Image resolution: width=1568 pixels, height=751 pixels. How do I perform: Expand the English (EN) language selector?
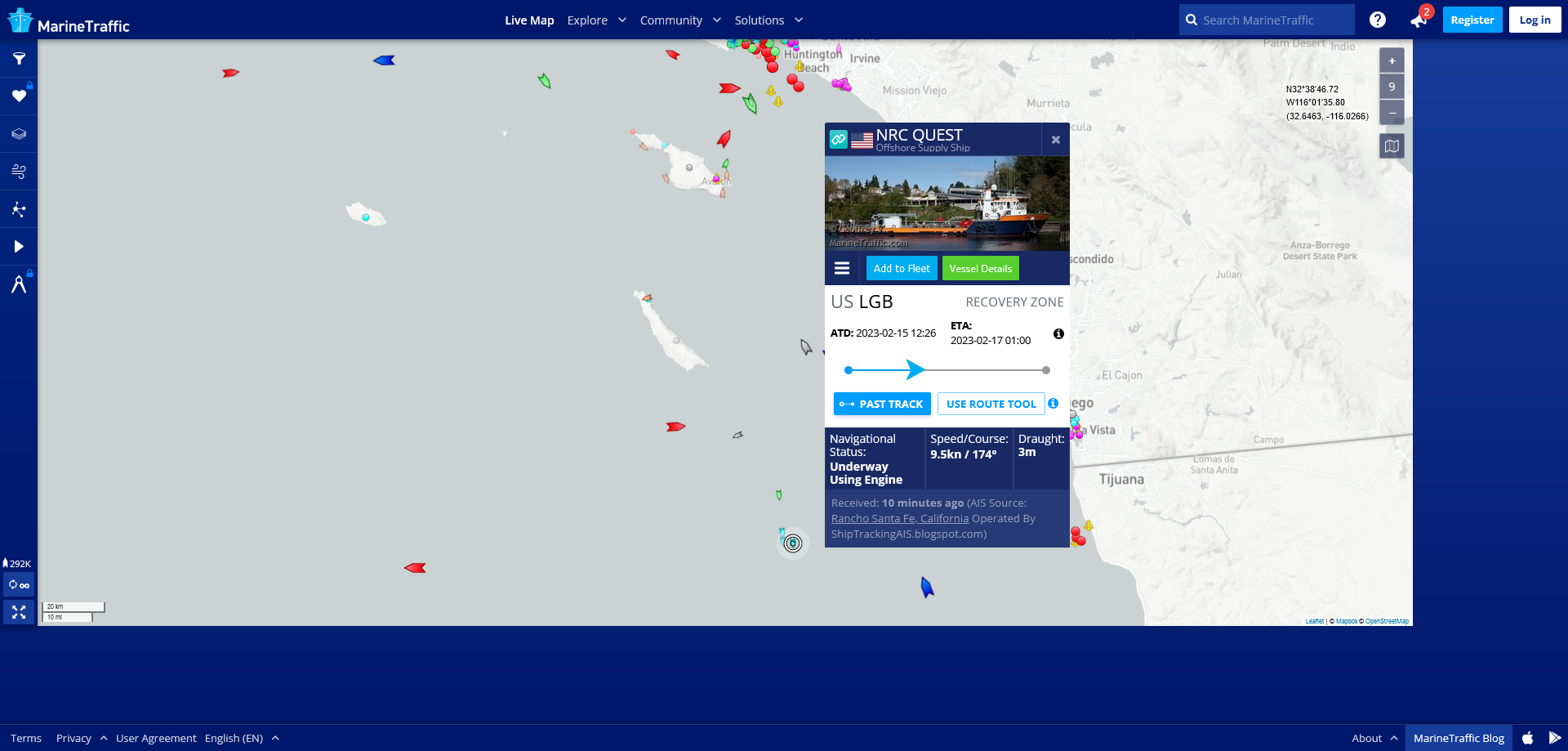[x=242, y=738]
